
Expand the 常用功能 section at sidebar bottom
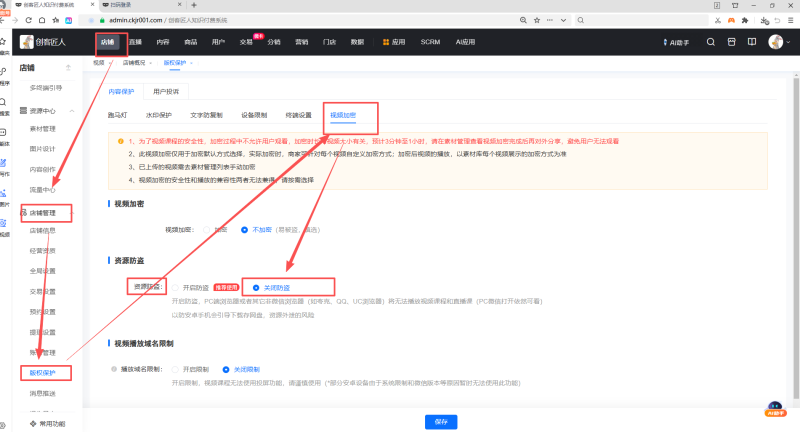click(45, 424)
